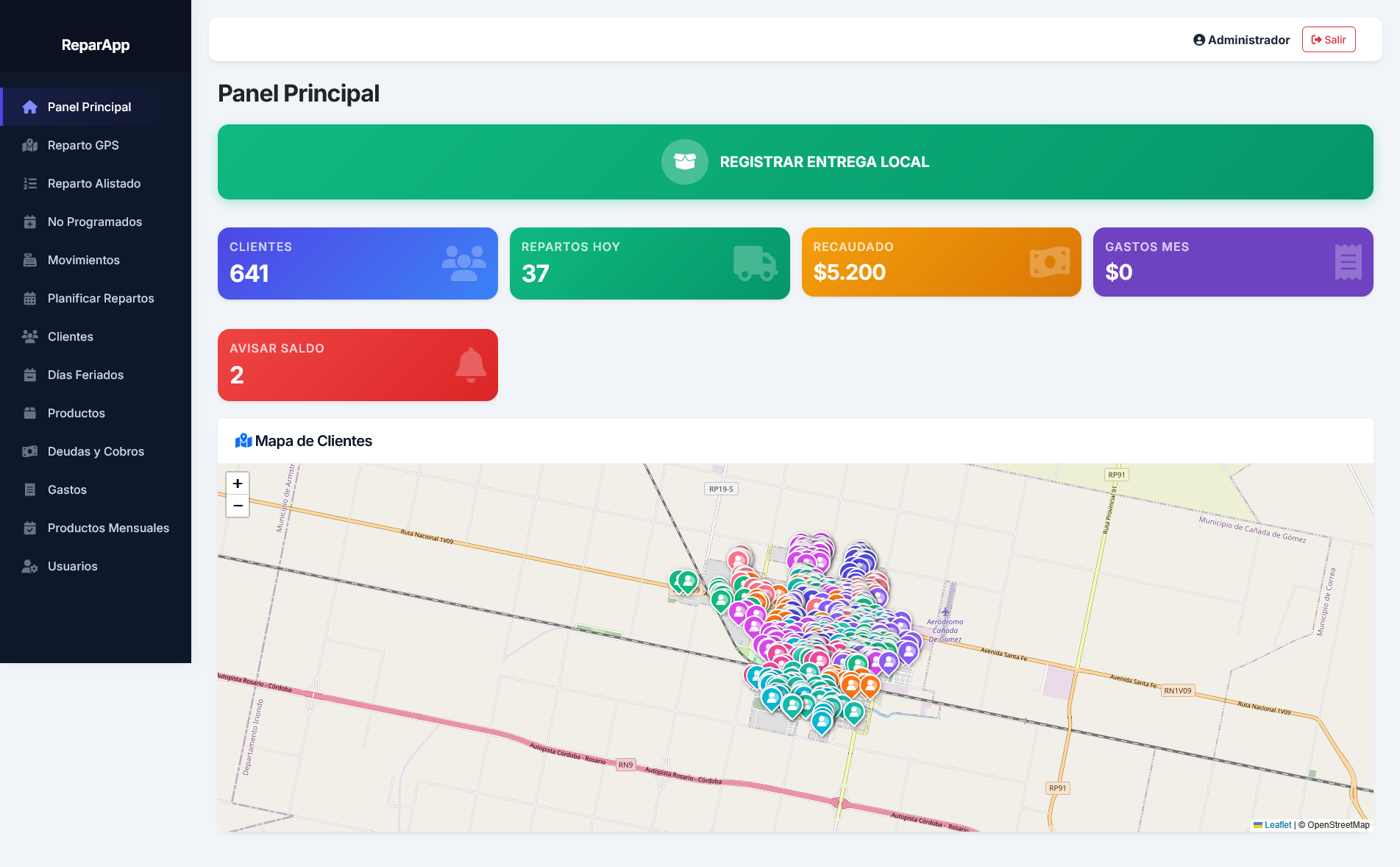Click the Gastos receipt icon in sidebar

tap(30, 489)
